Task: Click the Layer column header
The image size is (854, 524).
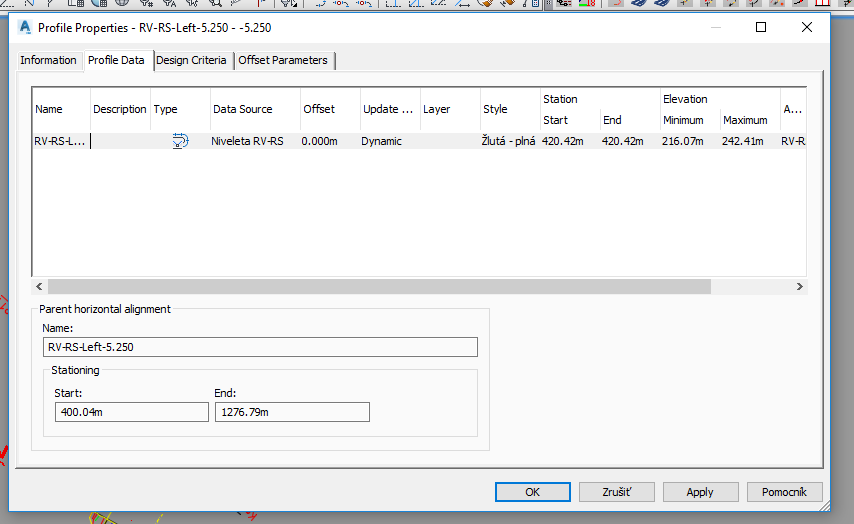Action: [450, 109]
